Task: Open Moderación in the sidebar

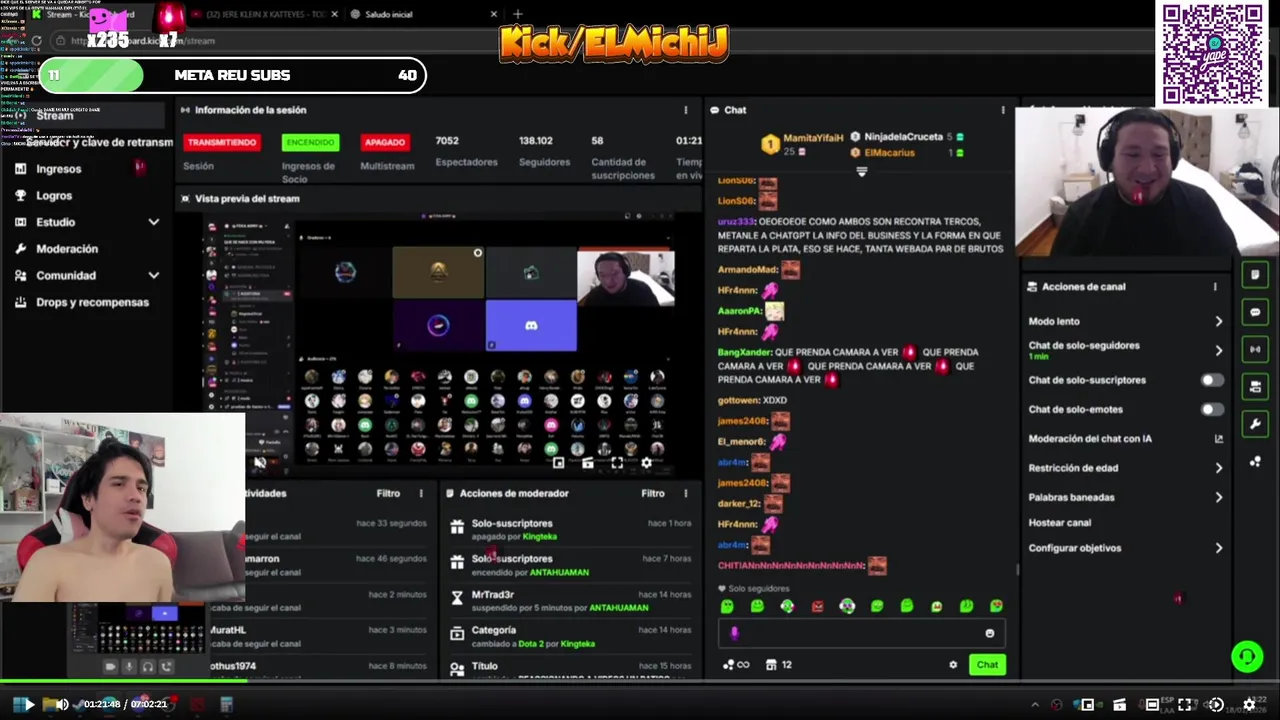Action: pos(67,249)
